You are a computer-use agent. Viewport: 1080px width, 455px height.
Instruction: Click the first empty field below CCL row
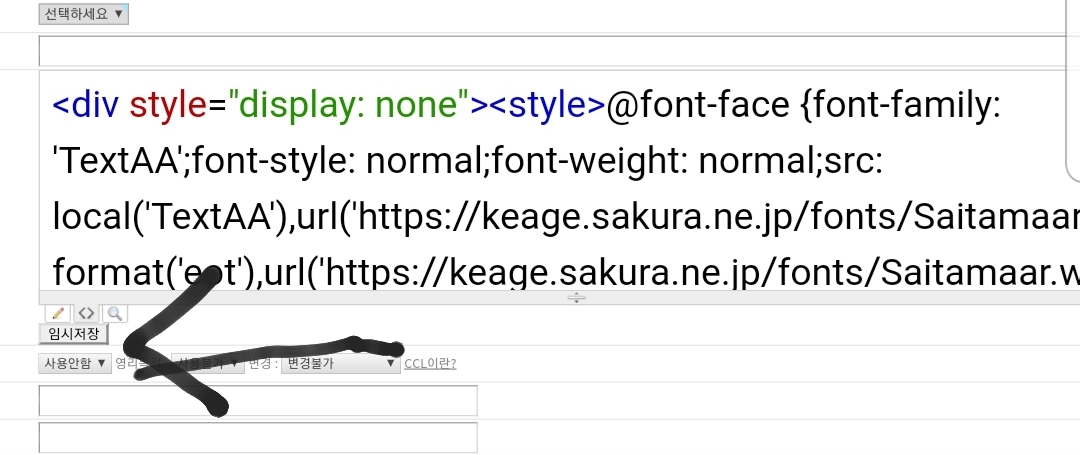point(257,400)
